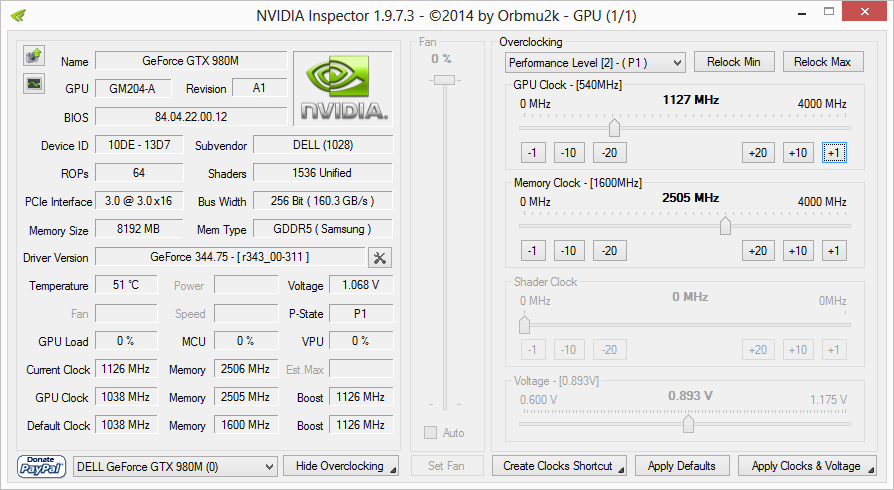Click the Driver Version field

click(230, 257)
